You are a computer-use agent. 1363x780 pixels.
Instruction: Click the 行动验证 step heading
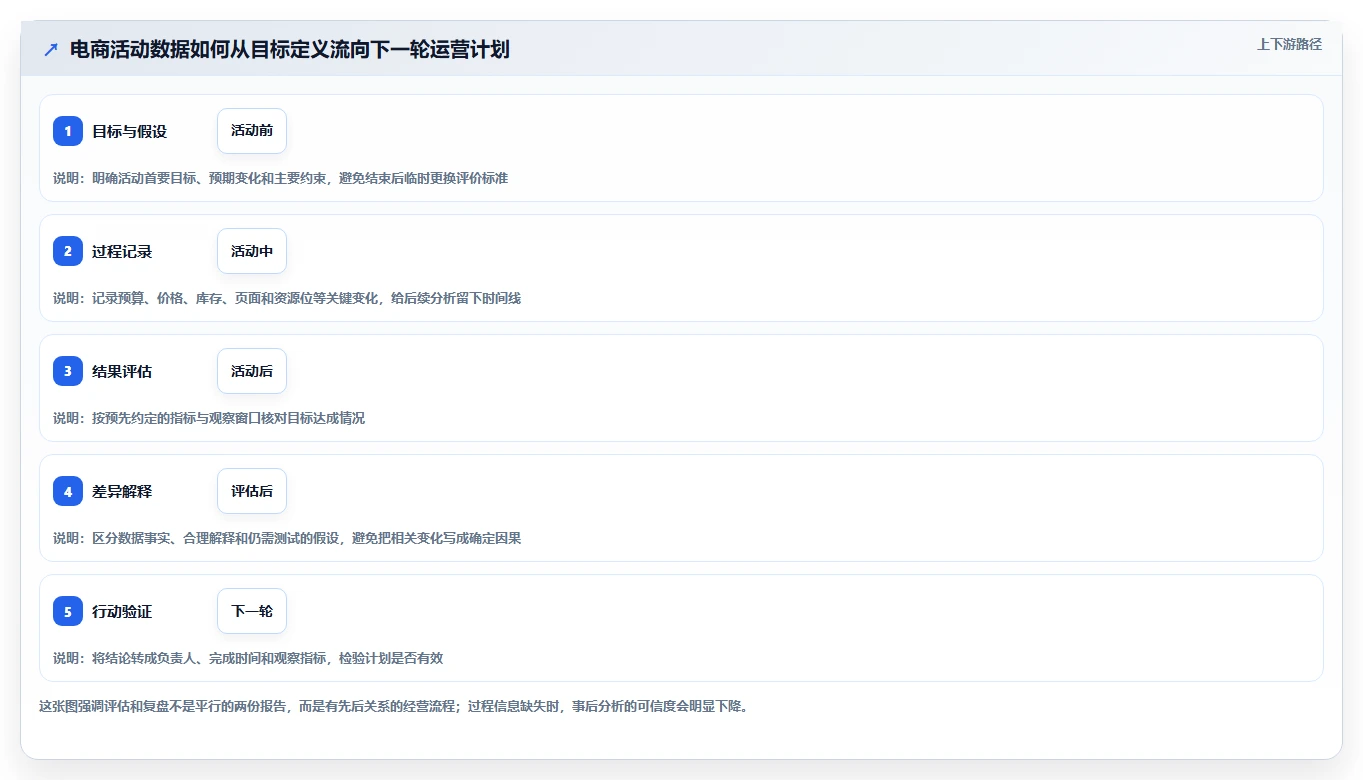(122, 611)
